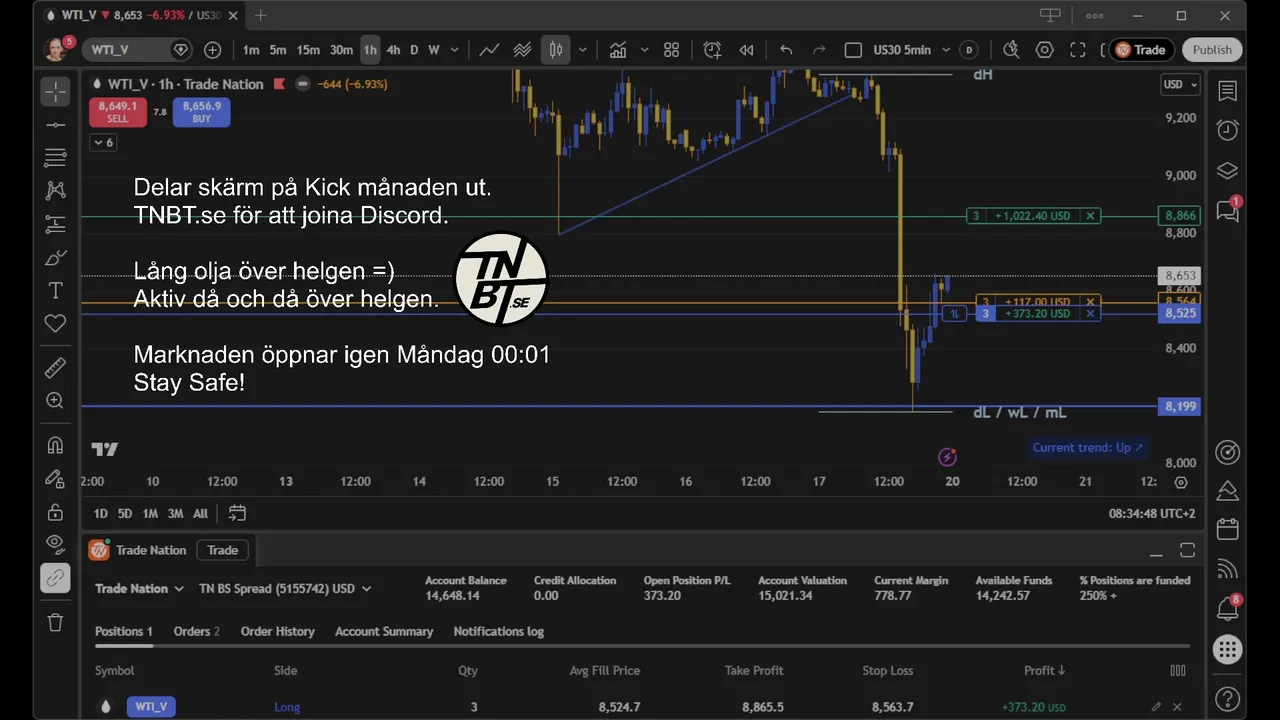
Task: Click the BUY 8,656.9 button
Action: point(201,112)
